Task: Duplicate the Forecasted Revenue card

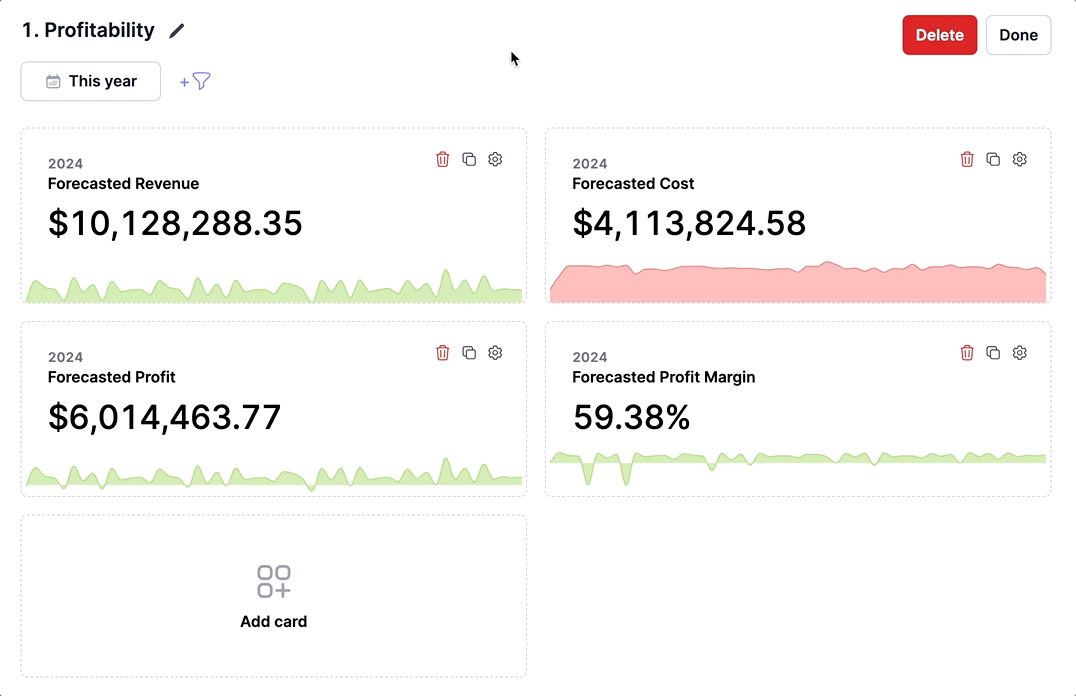Action: (x=468, y=159)
